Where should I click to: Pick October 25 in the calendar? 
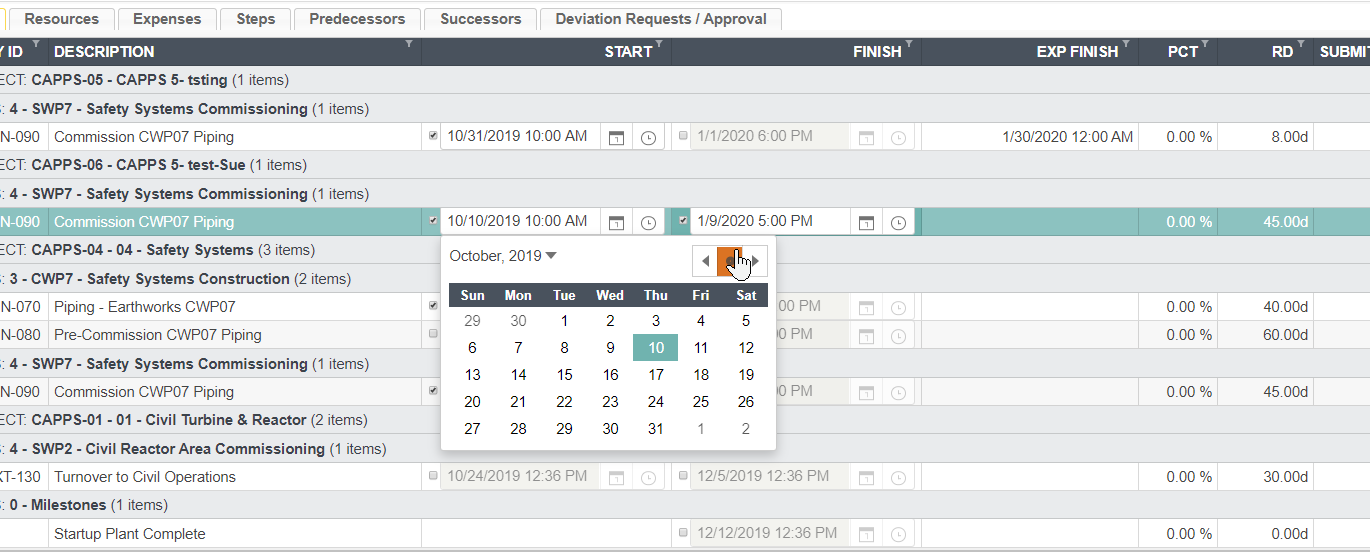pyautogui.click(x=701, y=402)
